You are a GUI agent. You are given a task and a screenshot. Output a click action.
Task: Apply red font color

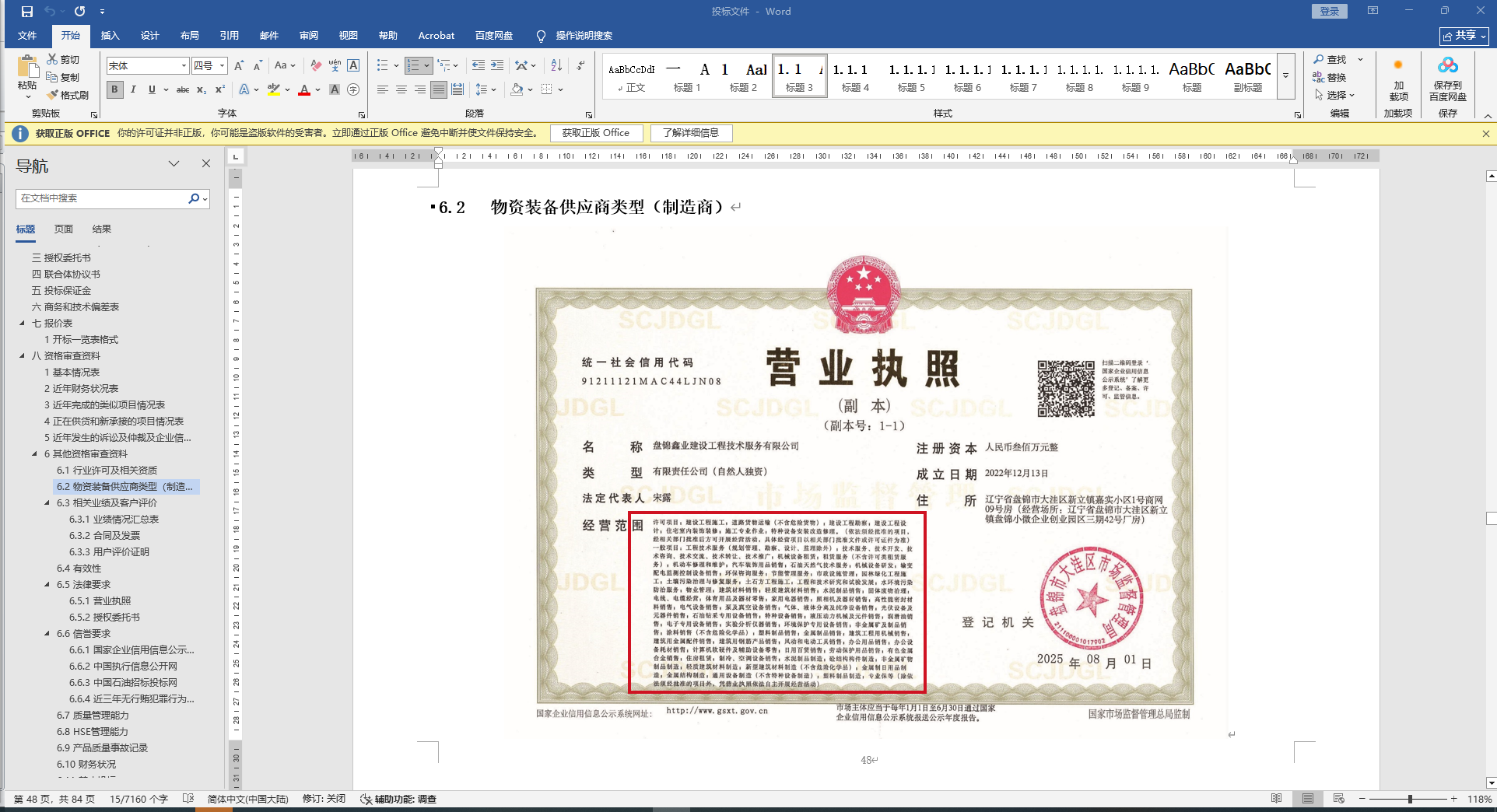(x=304, y=89)
